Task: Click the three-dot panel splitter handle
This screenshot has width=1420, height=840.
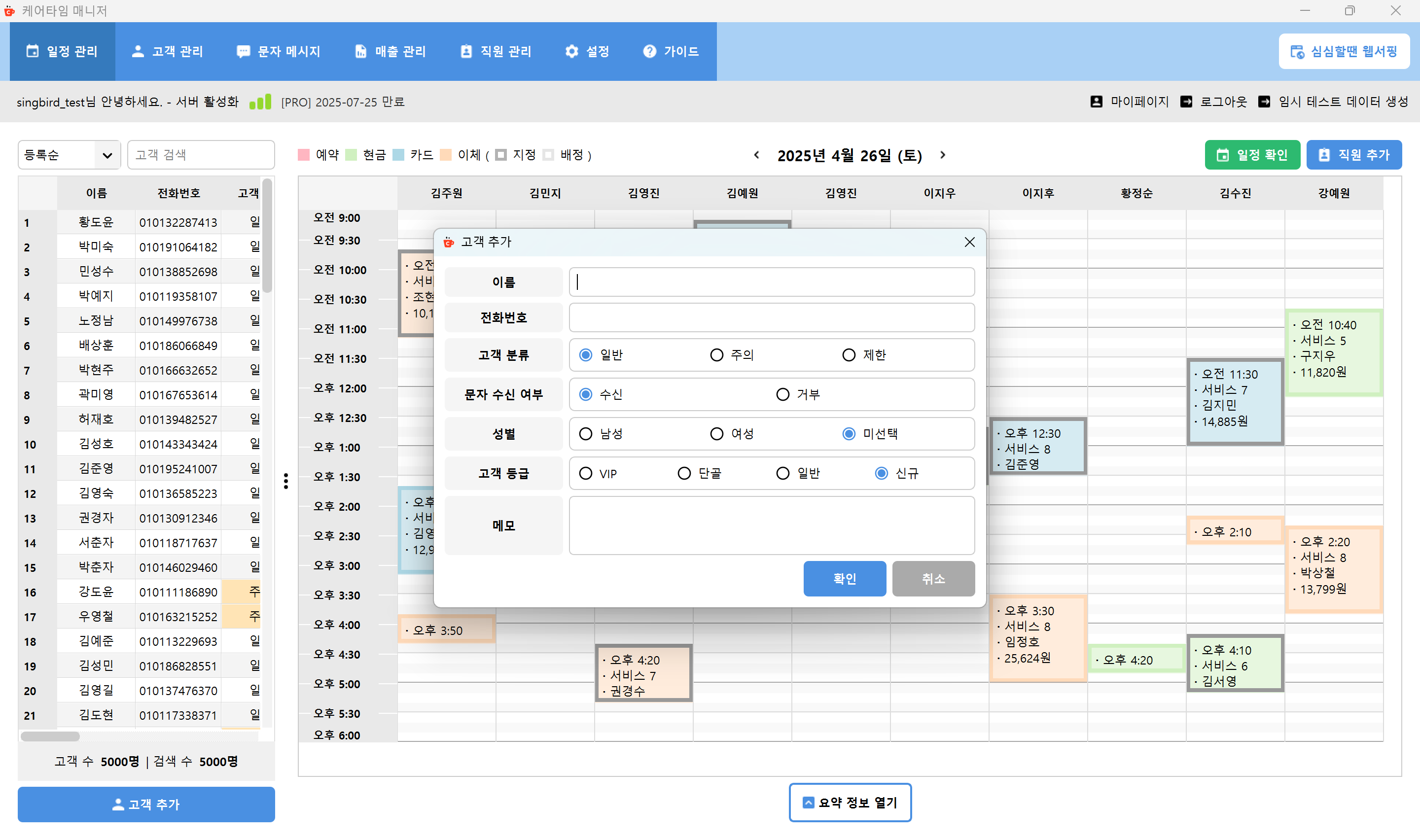Action: pos(286,481)
